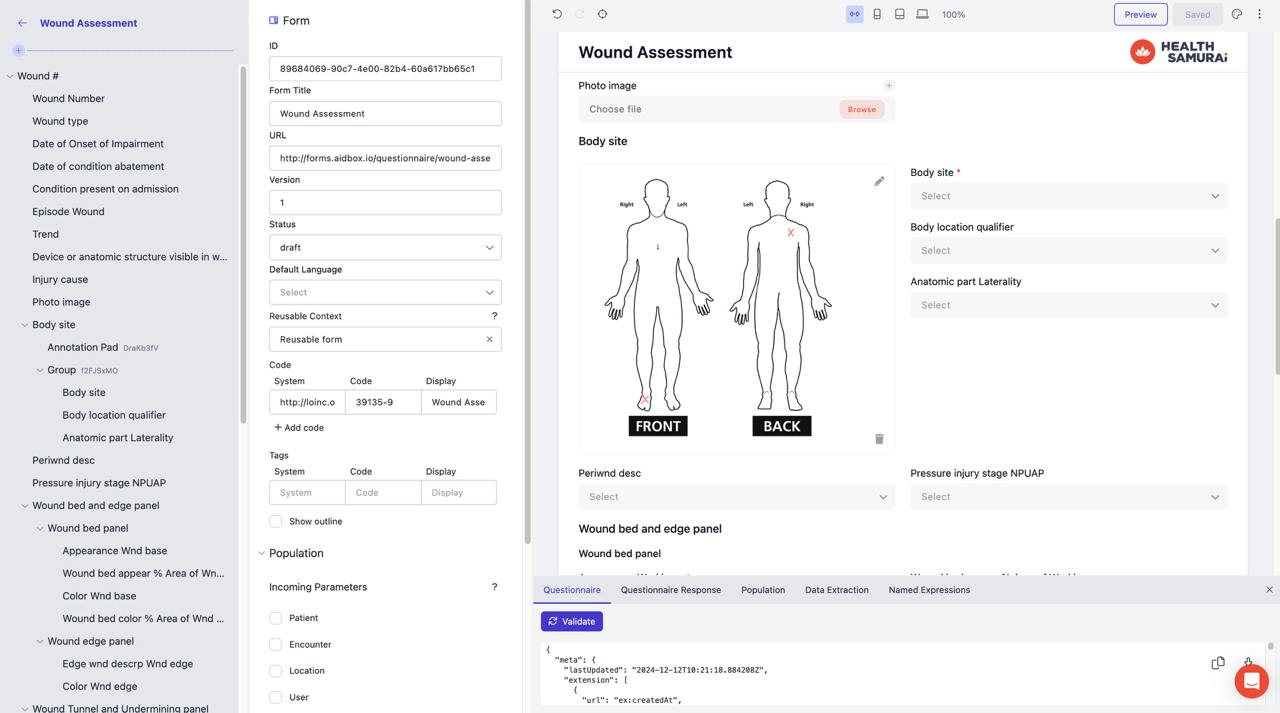Viewport: 1280px width, 713px height.
Task: Click the download icon in the Questionnaire JSON panel
Action: coord(1248,662)
